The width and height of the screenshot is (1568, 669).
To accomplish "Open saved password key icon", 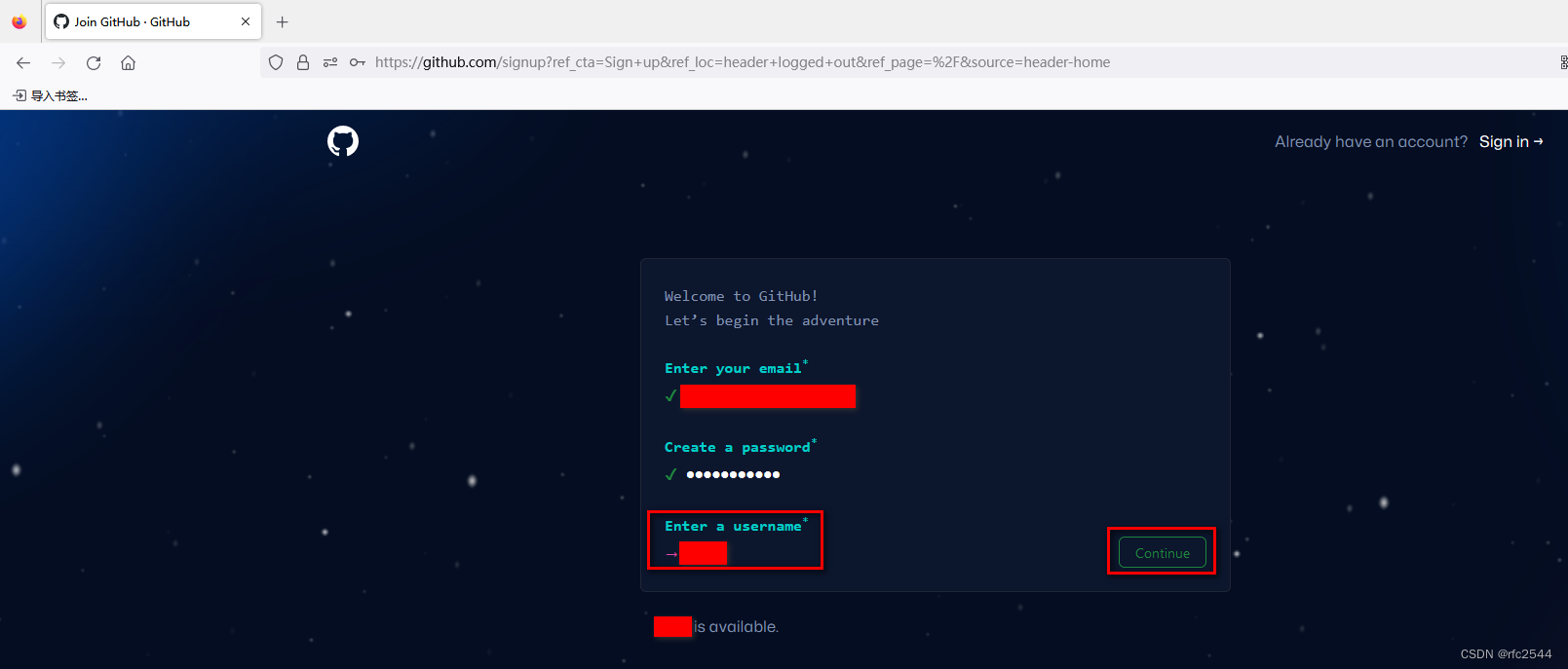I will [x=358, y=62].
